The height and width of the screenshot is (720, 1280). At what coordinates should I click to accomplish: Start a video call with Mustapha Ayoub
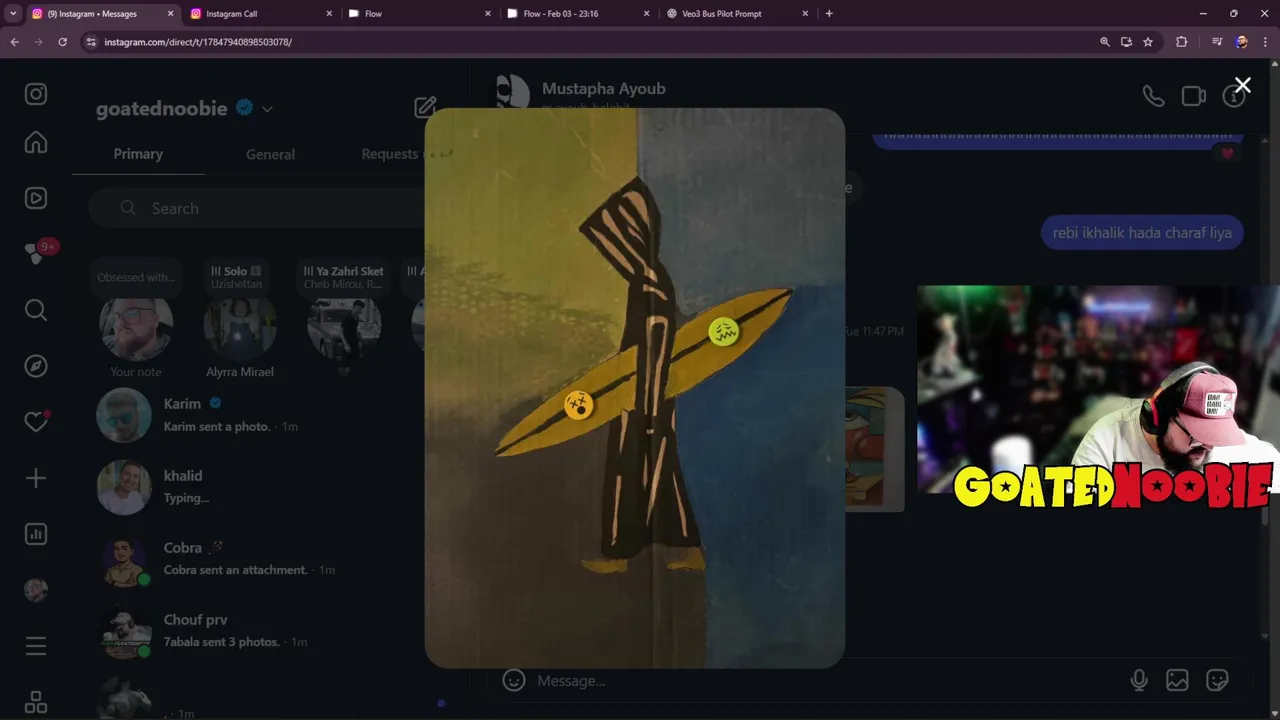coord(1194,96)
